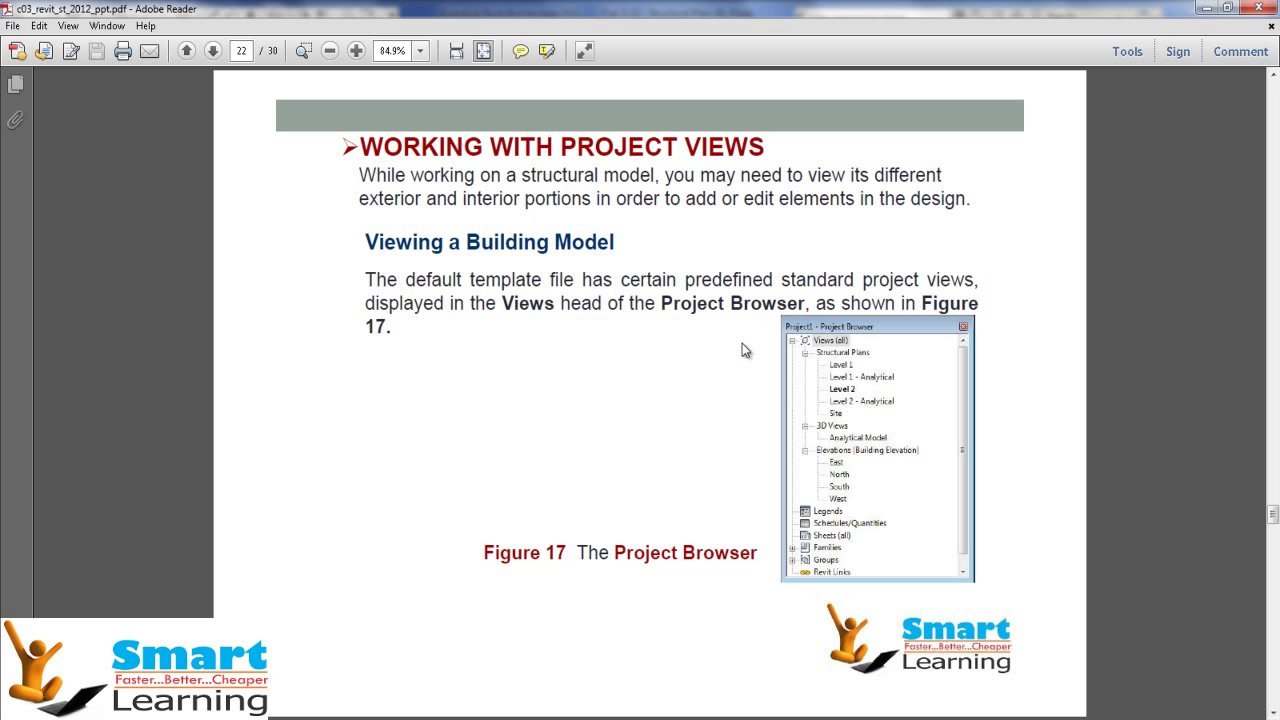
Task: Click the Create PDF online icon
Action: click(17, 51)
